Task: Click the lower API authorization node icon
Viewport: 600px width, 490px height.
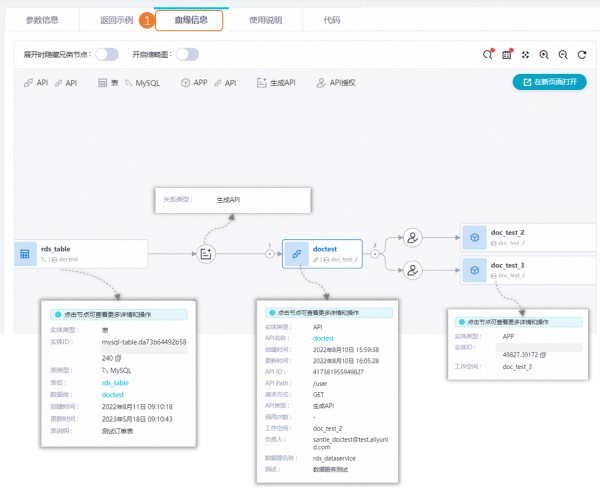Action: (412, 269)
